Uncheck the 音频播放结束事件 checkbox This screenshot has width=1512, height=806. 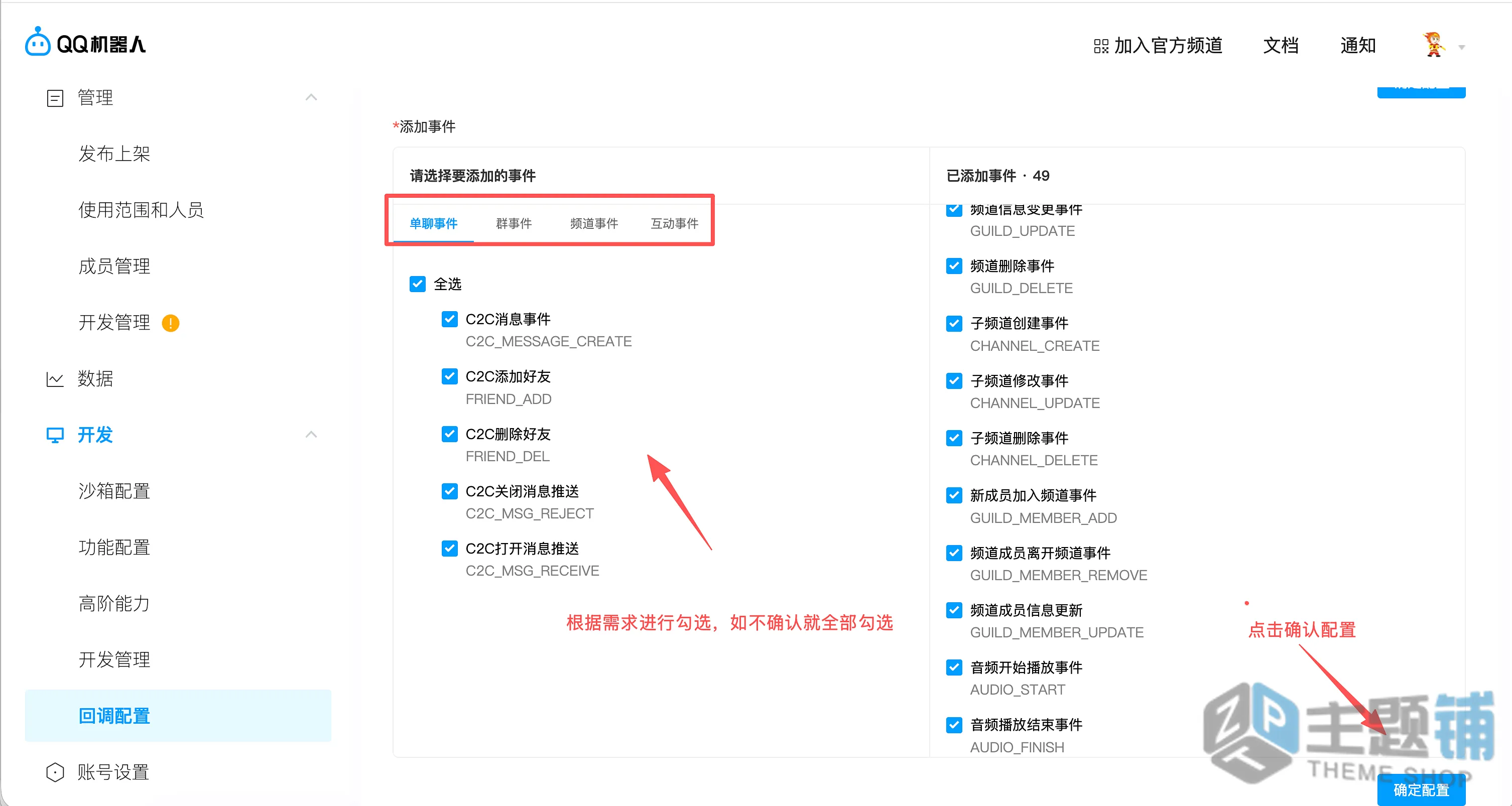click(x=954, y=725)
